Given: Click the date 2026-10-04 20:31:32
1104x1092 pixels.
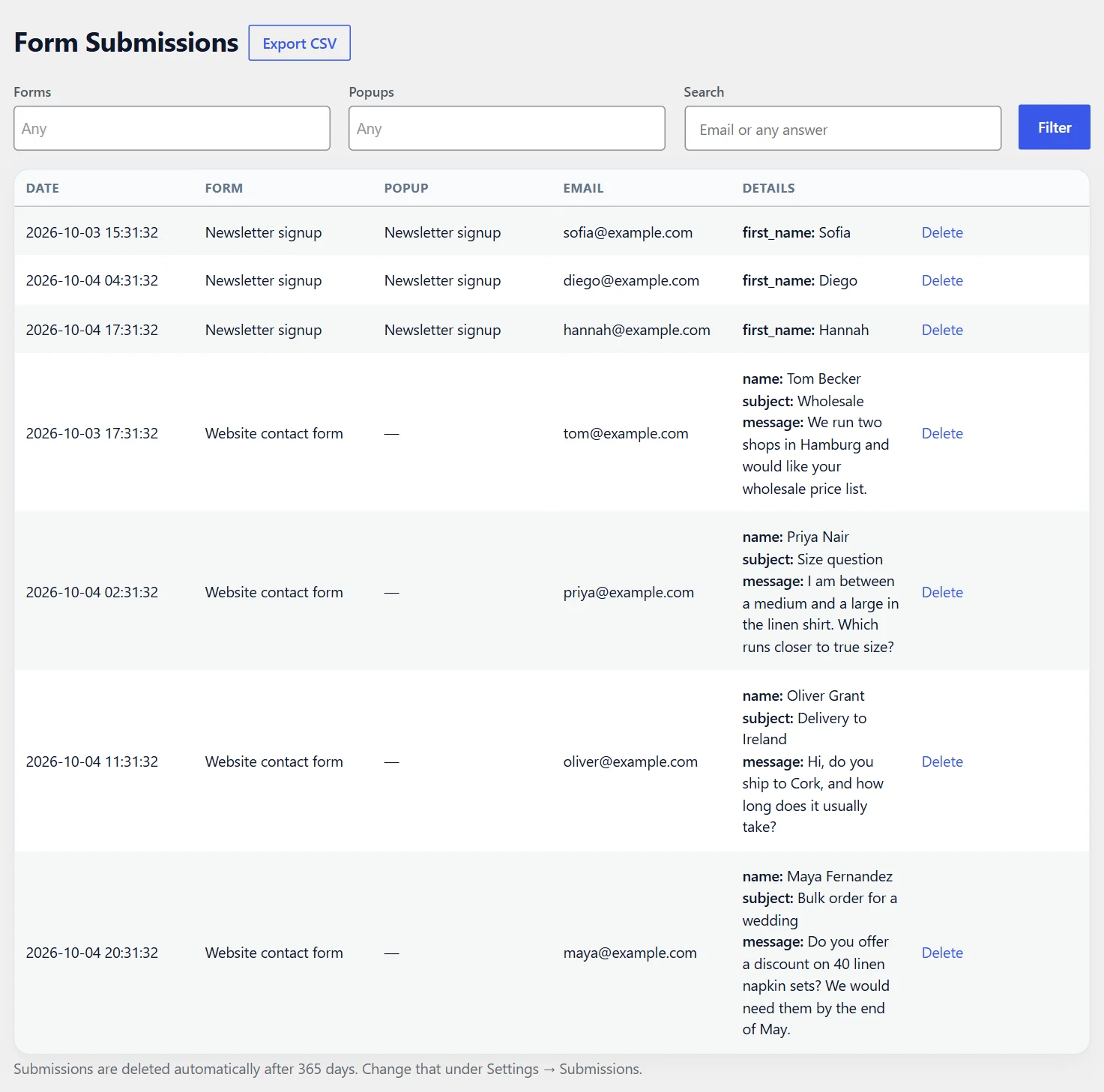Looking at the screenshot, I should (92, 953).
